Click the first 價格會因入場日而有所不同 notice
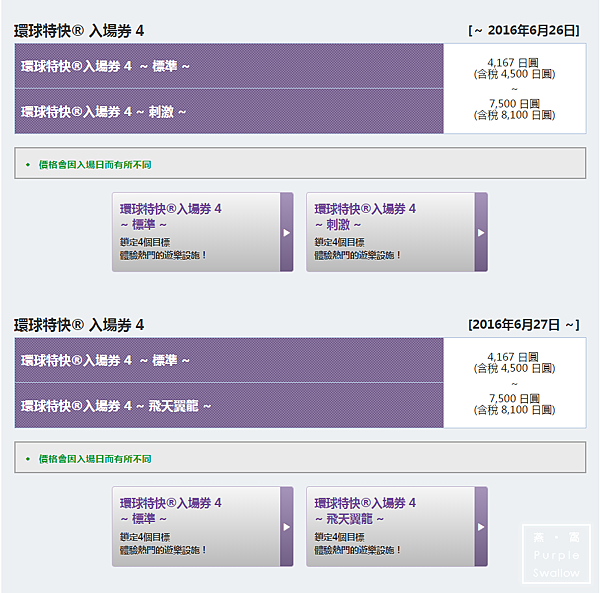Viewport: 600px width, 593px height. 300,163
